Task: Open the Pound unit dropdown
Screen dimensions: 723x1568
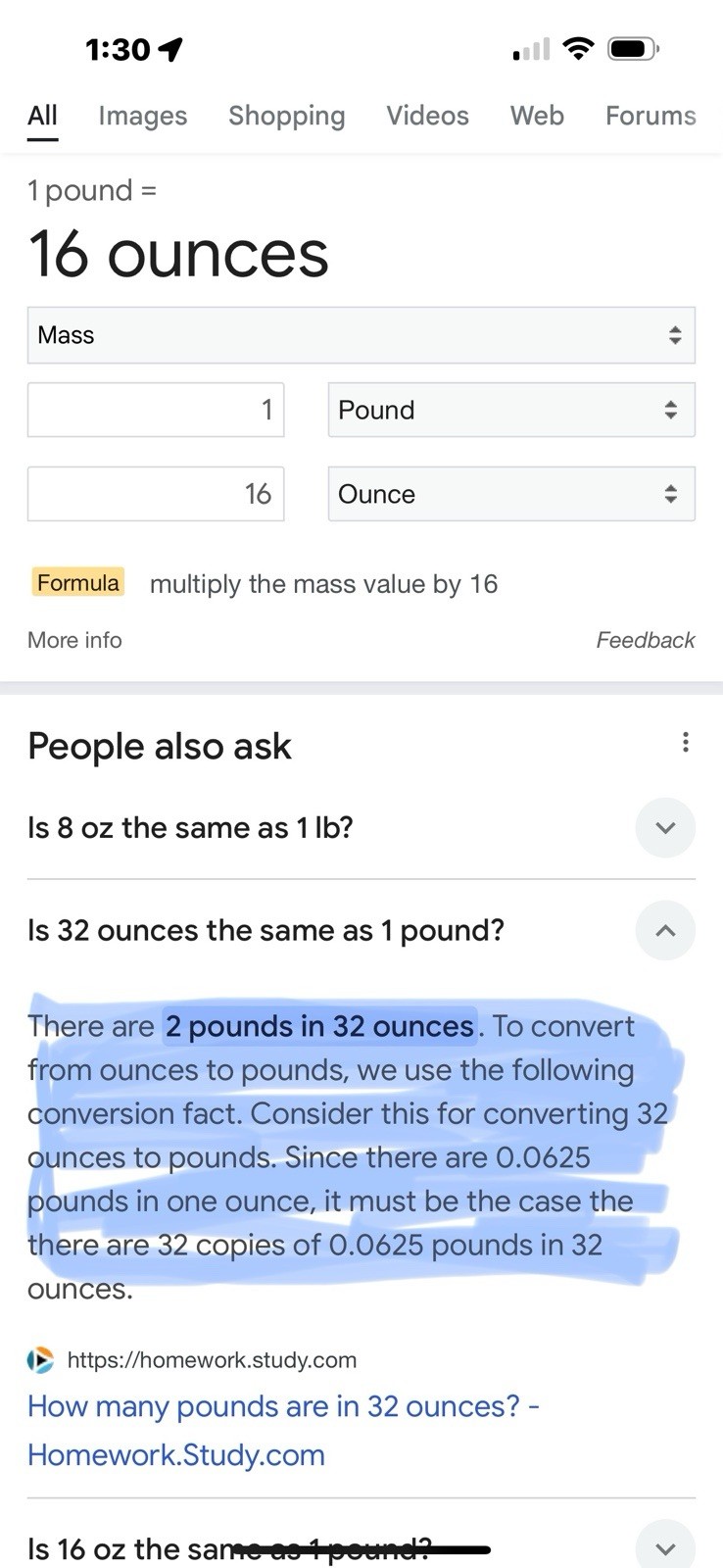Action: click(511, 410)
